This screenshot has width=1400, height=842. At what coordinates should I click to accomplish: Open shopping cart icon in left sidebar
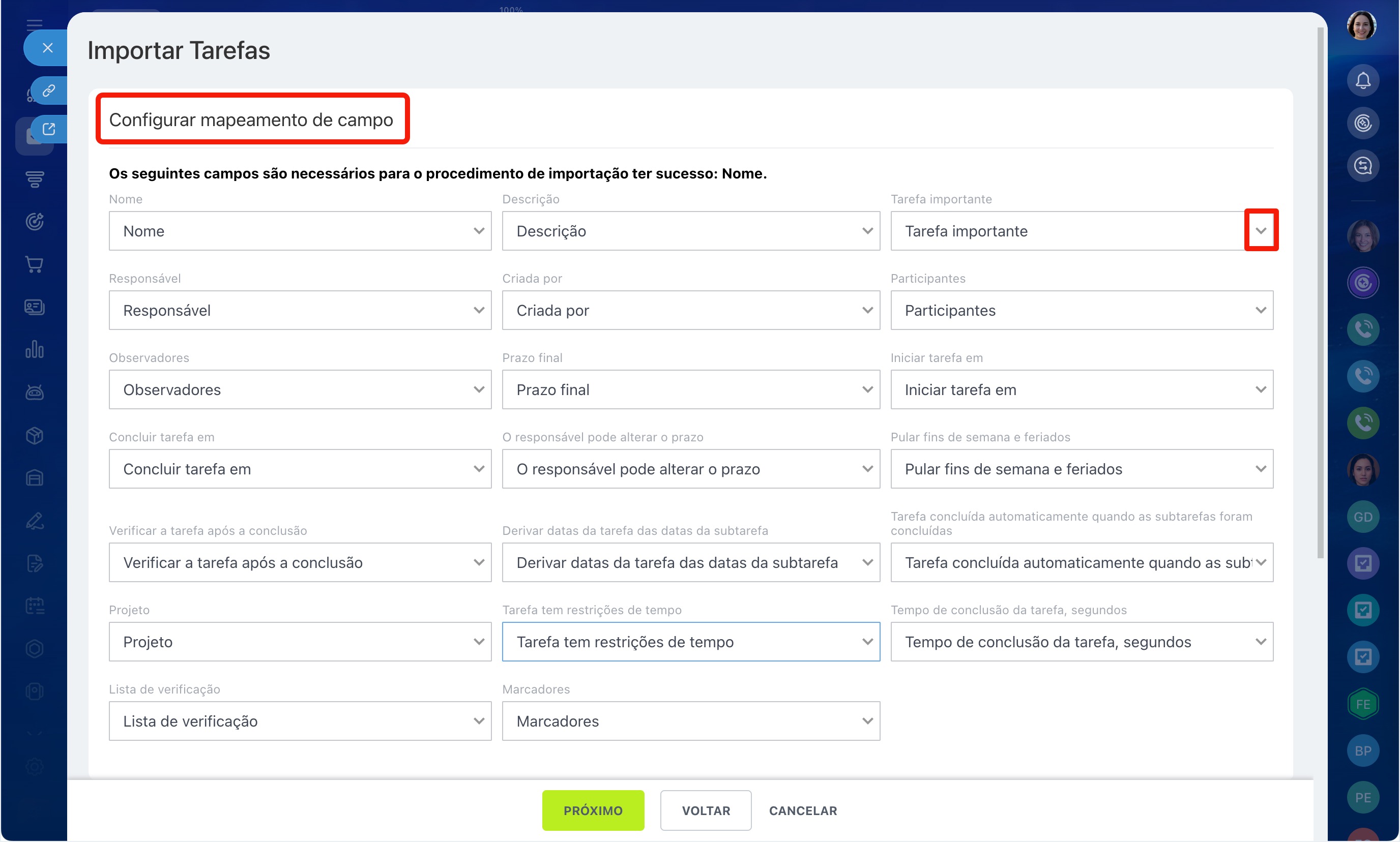click(35, 264)
